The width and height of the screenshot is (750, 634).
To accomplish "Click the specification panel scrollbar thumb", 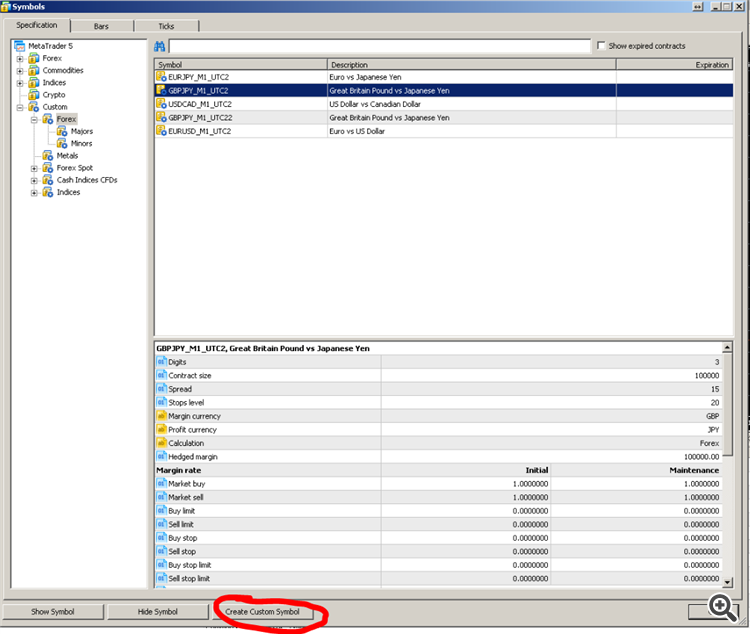I will (x=727, y=404).
